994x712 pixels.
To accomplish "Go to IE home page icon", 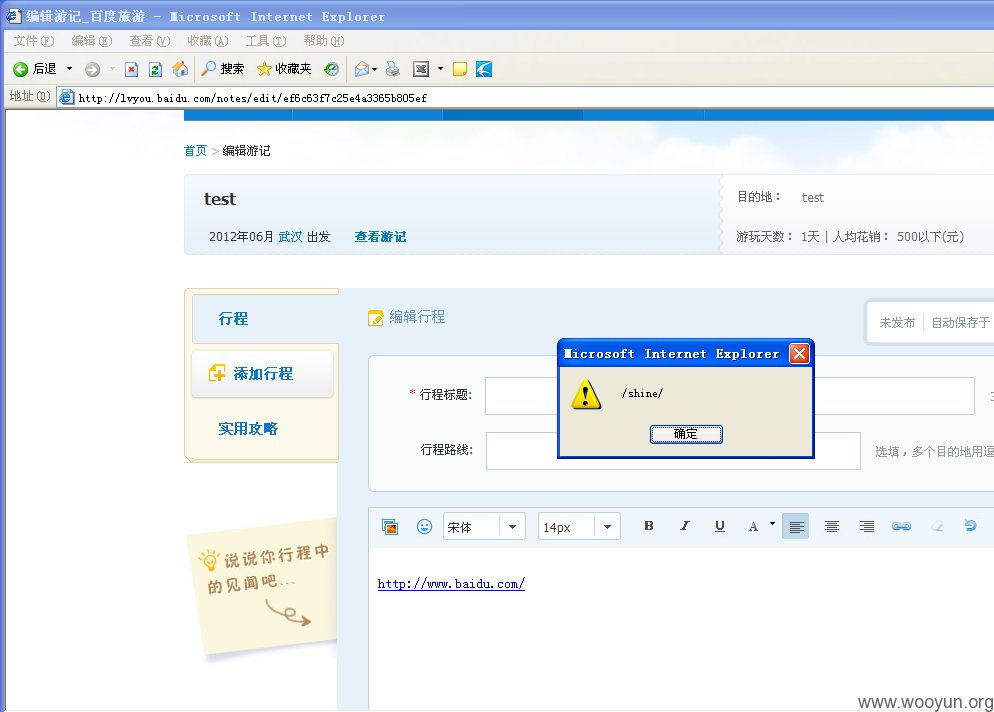I will point(180,68).
